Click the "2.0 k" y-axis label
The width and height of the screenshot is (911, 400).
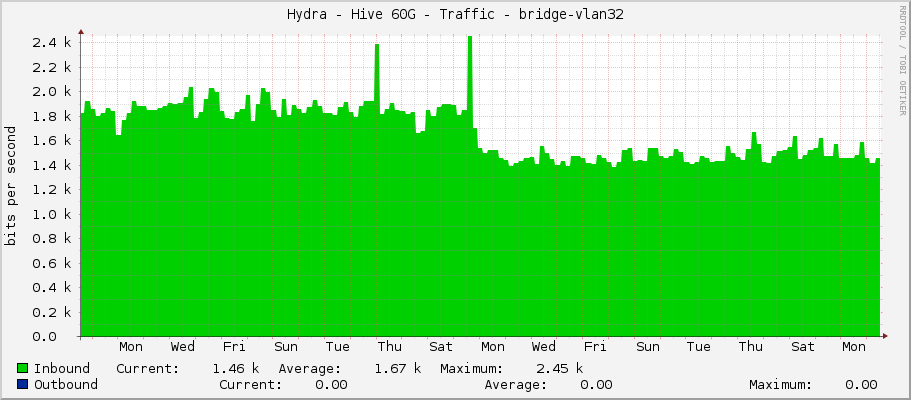click(x=52, y=91)
